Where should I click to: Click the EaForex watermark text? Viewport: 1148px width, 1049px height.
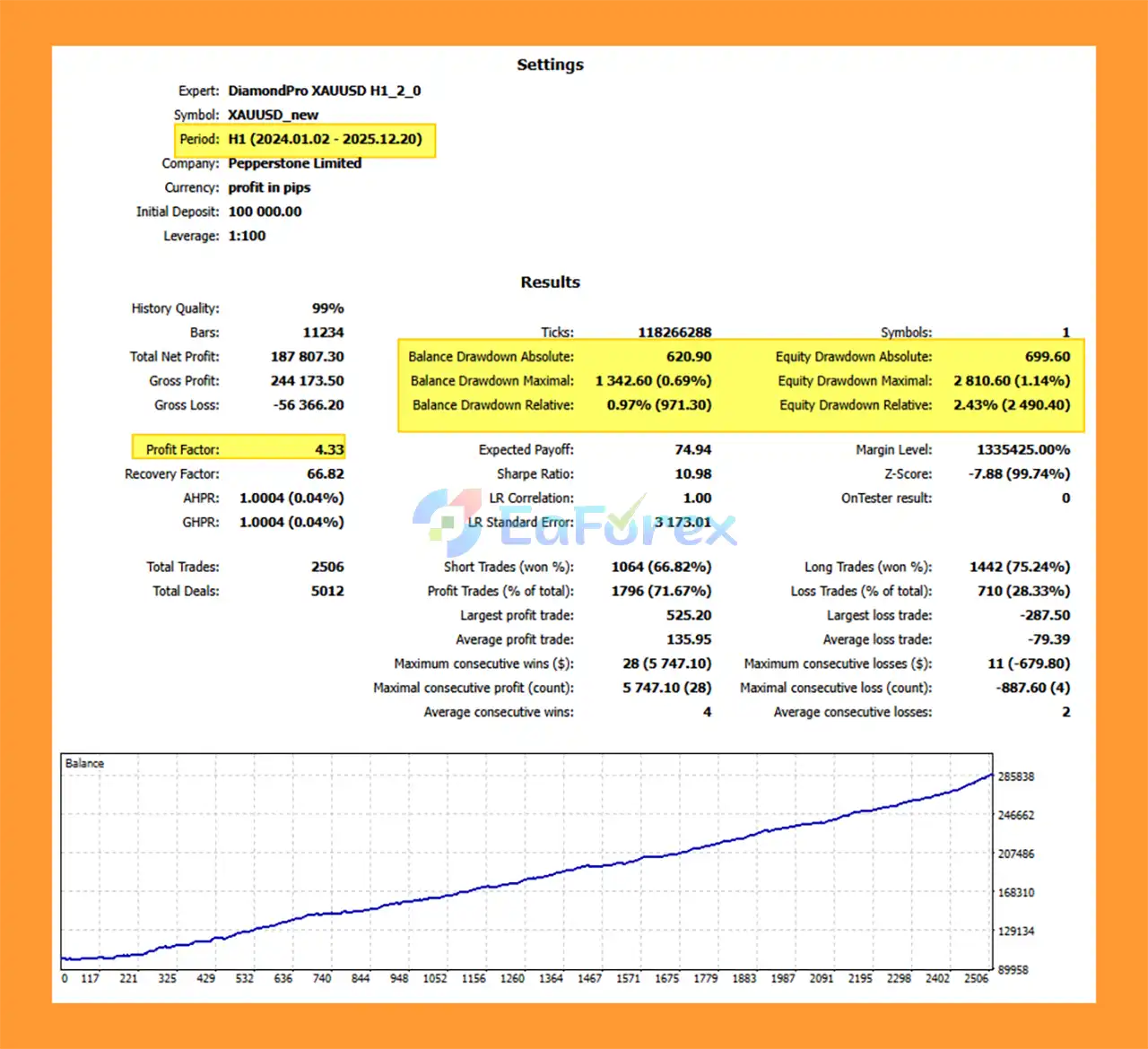[x=617, y=527]
